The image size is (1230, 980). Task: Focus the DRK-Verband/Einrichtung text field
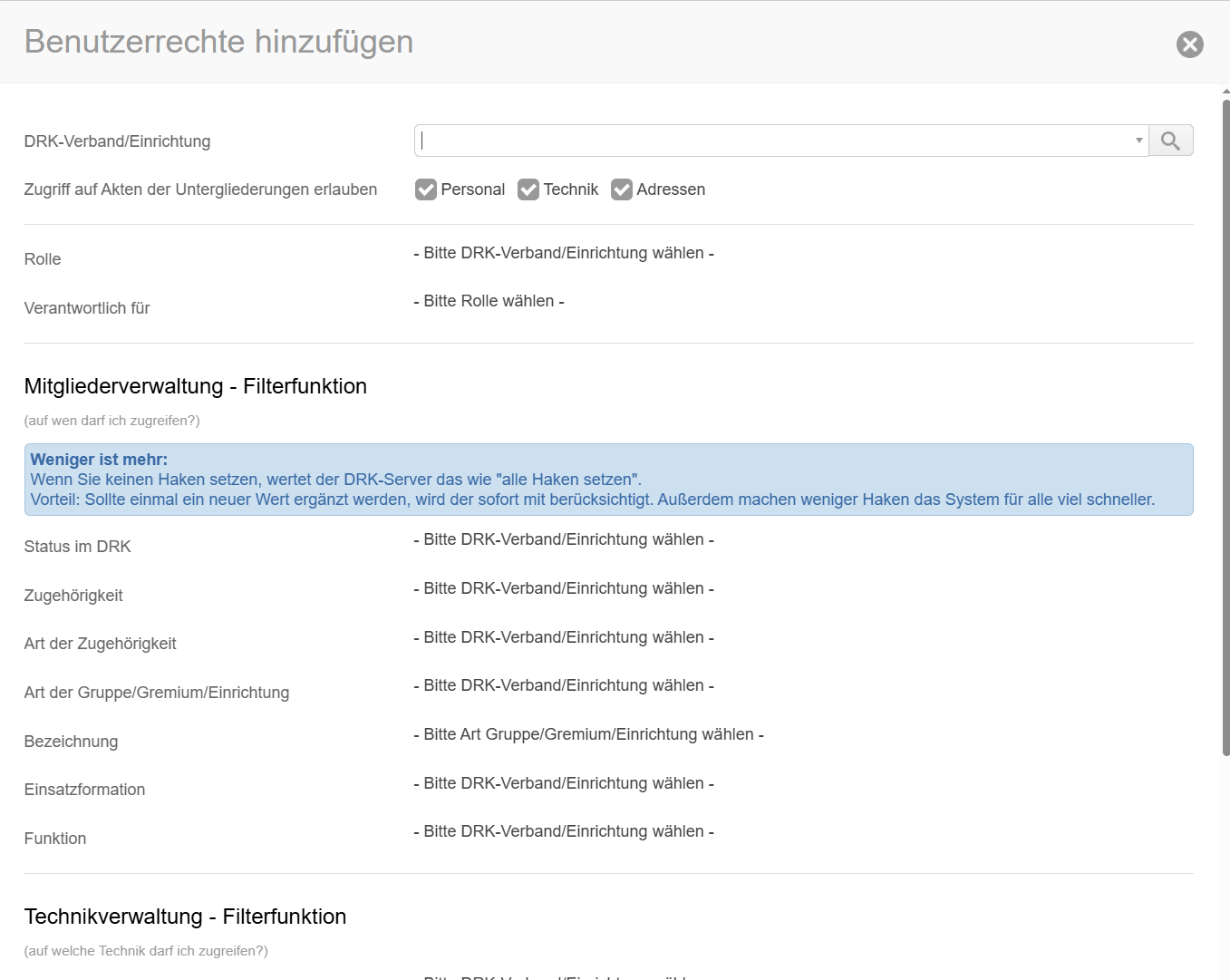point(770,141)
